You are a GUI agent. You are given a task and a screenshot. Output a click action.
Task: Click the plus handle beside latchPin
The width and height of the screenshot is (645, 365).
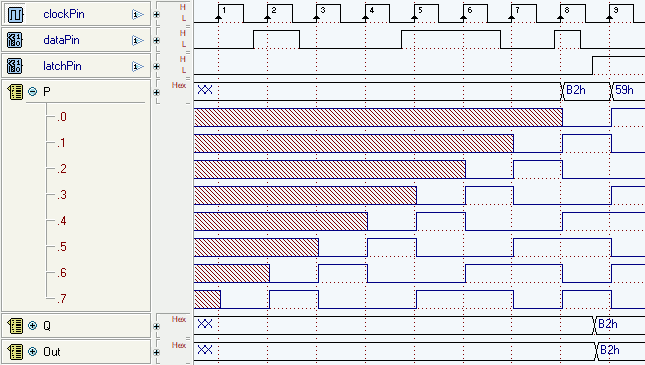click(156, 67)
